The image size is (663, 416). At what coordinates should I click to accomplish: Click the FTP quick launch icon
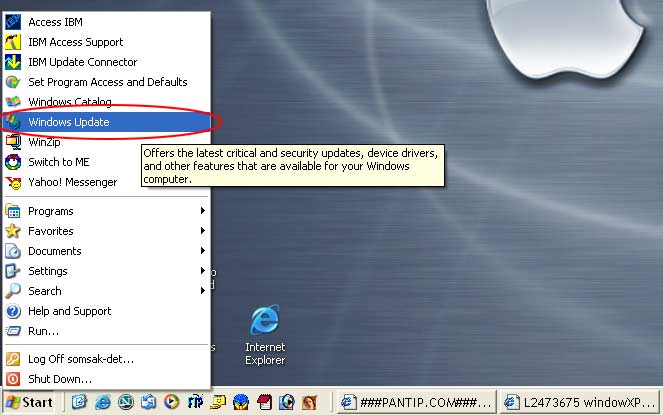click(195, 402)
